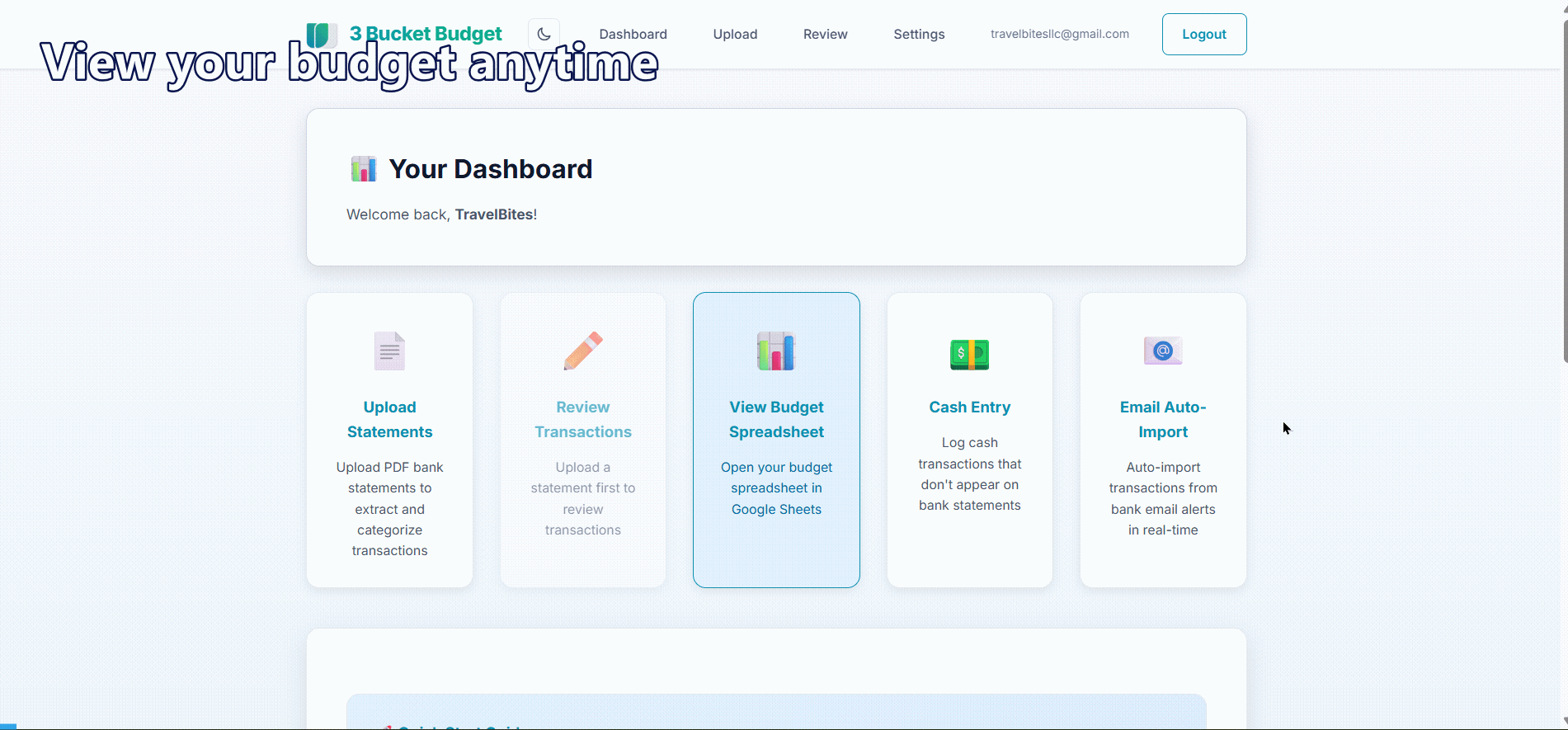The height and width of the screenshot is (730, 1568).
Task: Open the Upload Statements card title
Action: [389, 419]
